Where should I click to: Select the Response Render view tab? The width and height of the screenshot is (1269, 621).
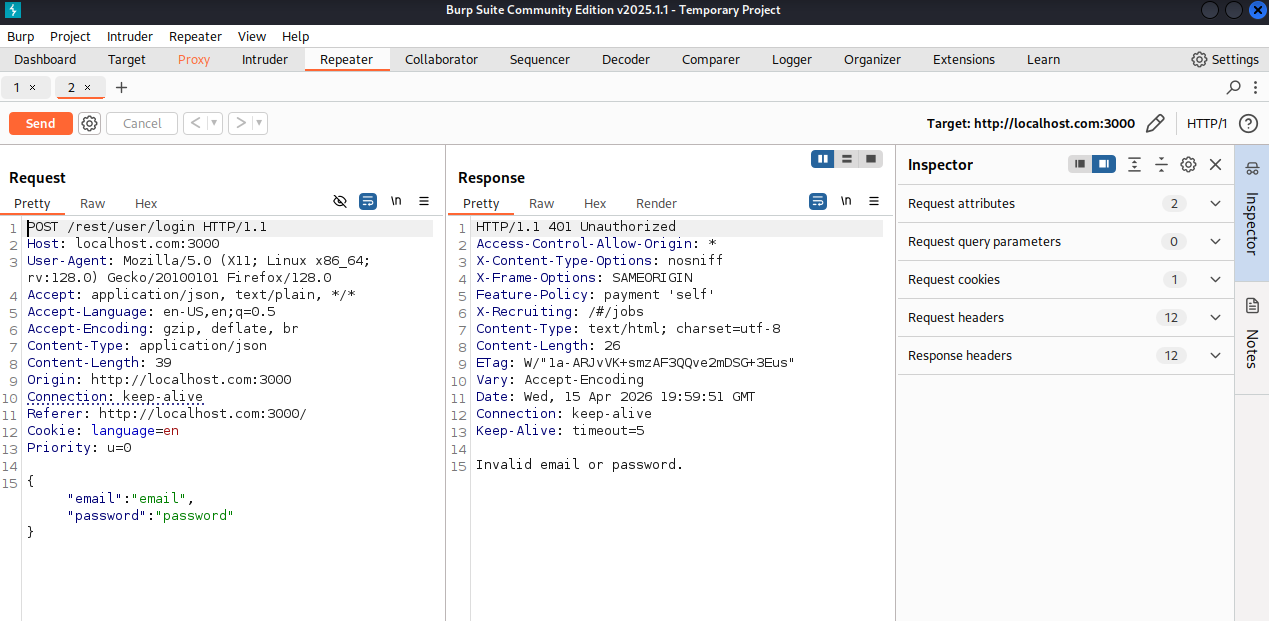[656, 203]
